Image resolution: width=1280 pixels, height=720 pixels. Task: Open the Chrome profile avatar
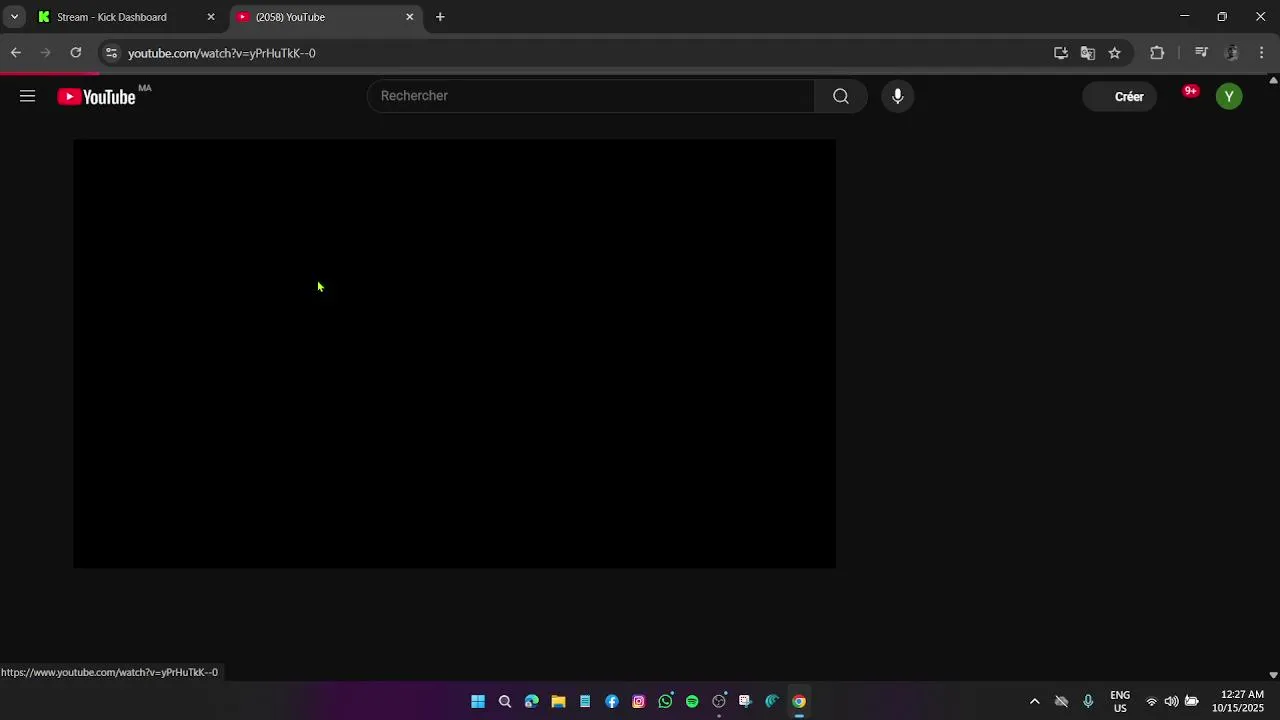pyautogui.click(x=1232, y=53)
